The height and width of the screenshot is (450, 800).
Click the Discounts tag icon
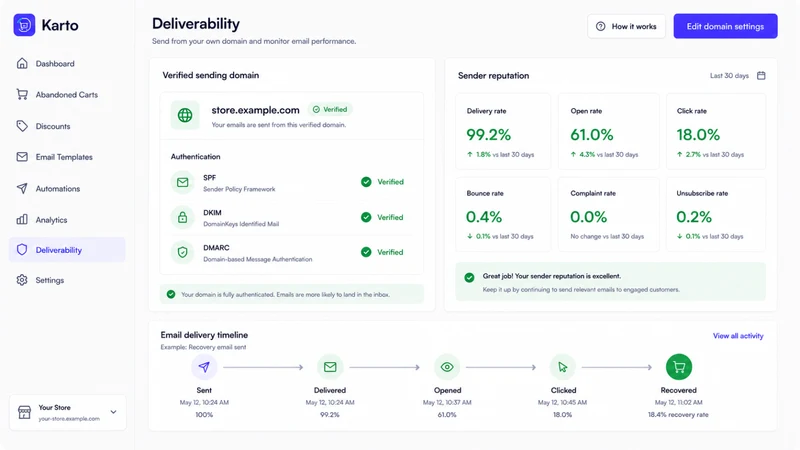tap(22, 126)
